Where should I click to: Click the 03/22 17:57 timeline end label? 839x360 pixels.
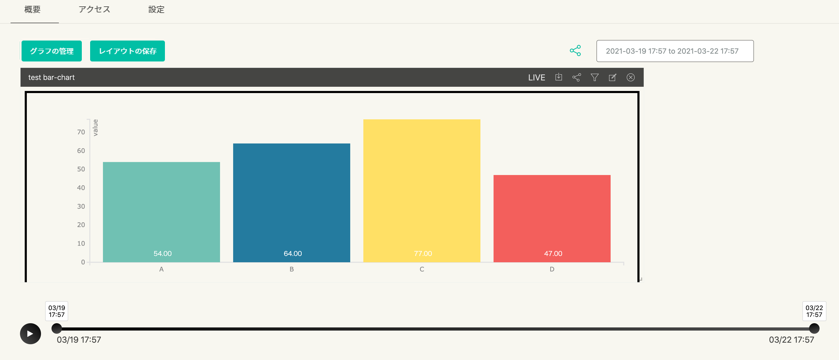pos(791,340)
